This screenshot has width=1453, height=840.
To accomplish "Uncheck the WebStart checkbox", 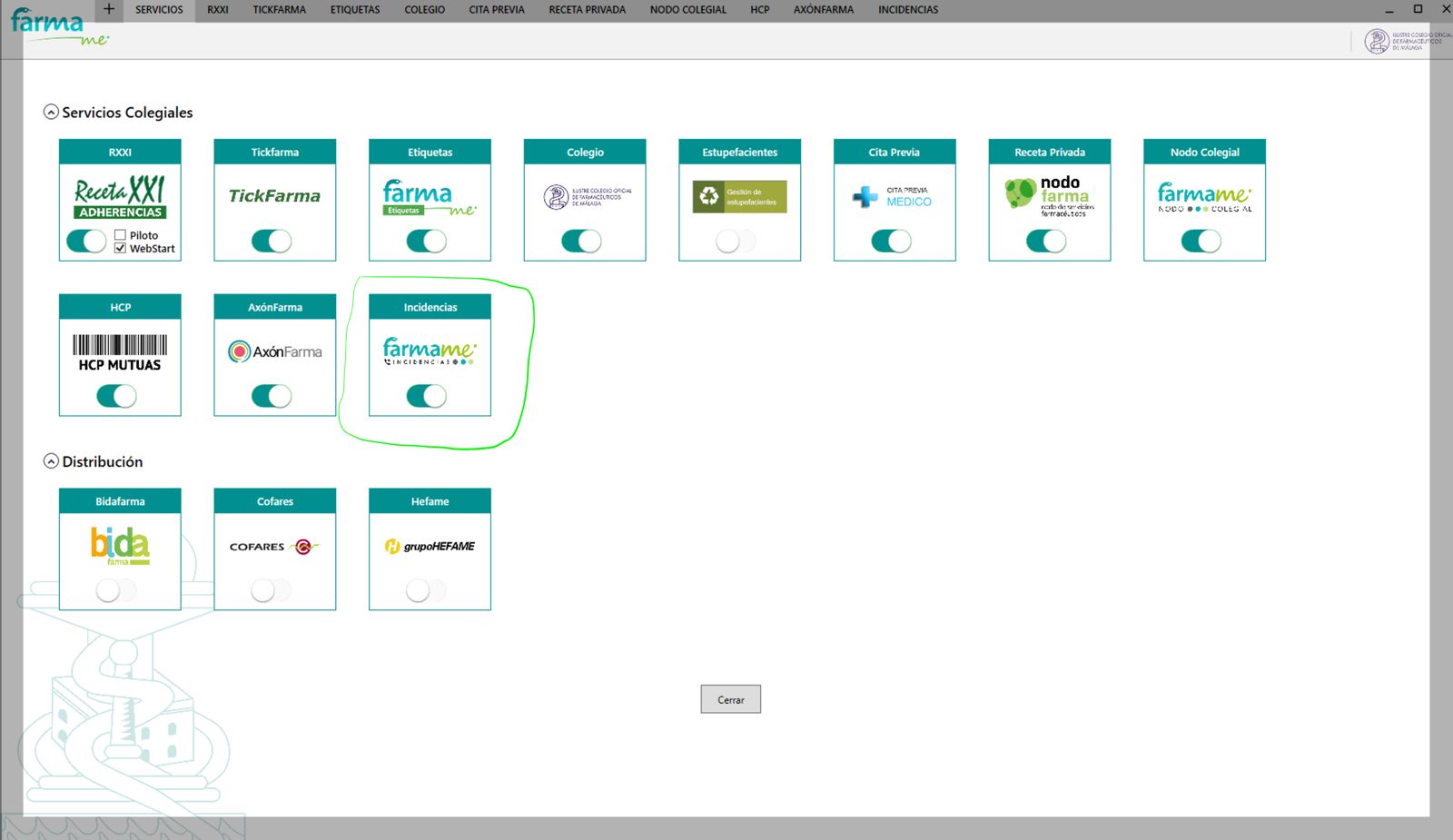I will [120, 248].
